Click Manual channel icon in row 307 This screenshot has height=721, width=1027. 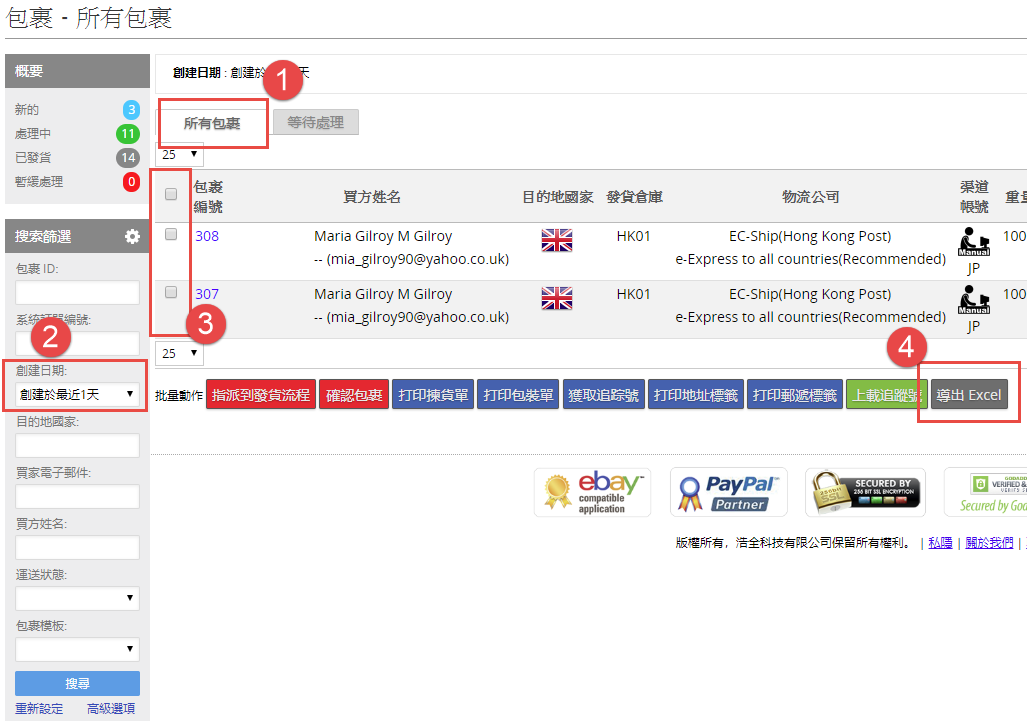pyautogui.click(x=973, y=300)
